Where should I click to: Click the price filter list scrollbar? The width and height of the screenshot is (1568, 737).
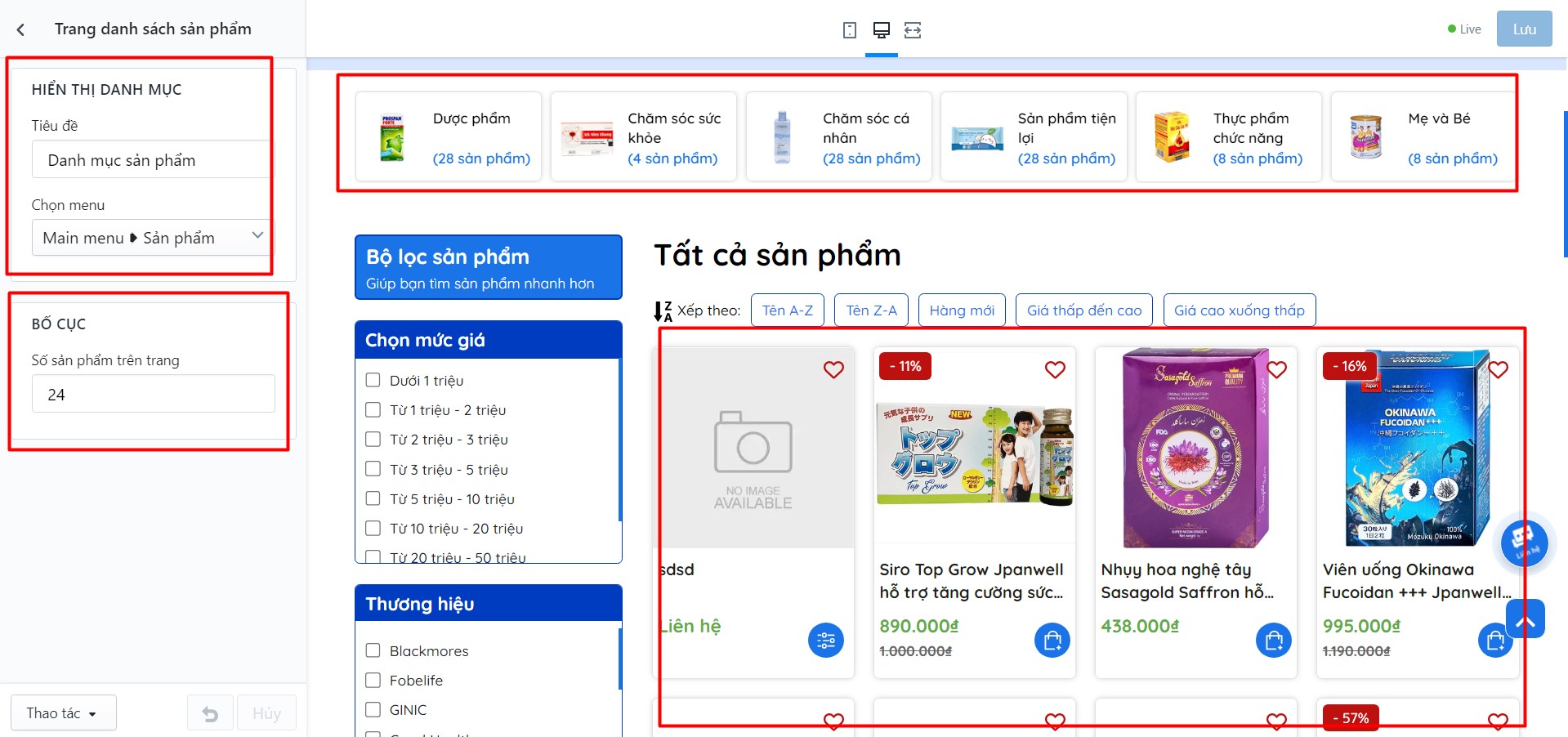[620, 441]
